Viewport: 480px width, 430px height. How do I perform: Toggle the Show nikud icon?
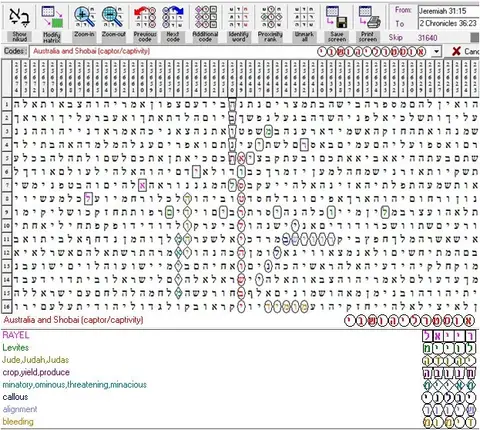click(19, 18)
